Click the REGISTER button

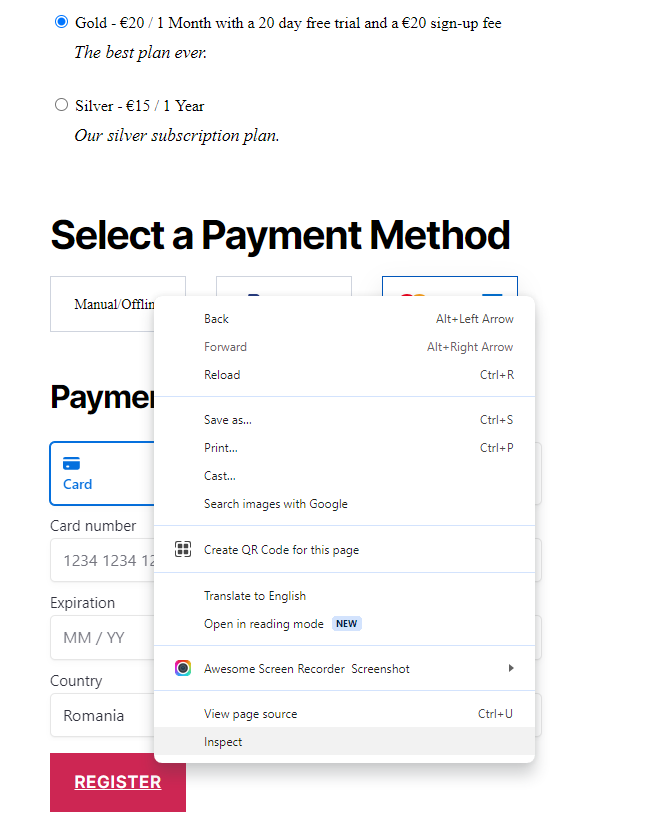117,782
